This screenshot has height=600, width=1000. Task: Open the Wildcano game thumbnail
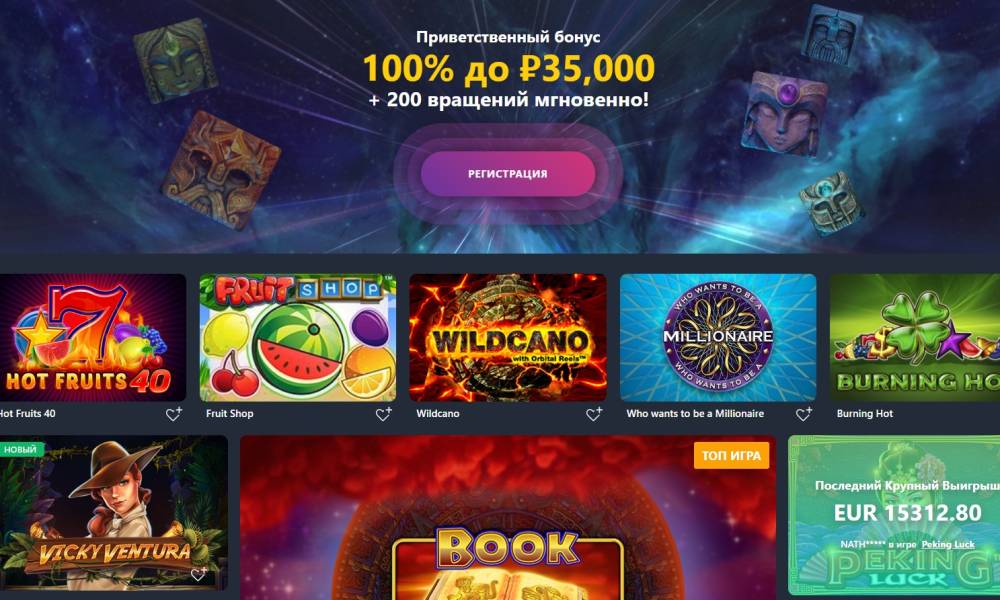pyautogui.click(x=508, y=338)
